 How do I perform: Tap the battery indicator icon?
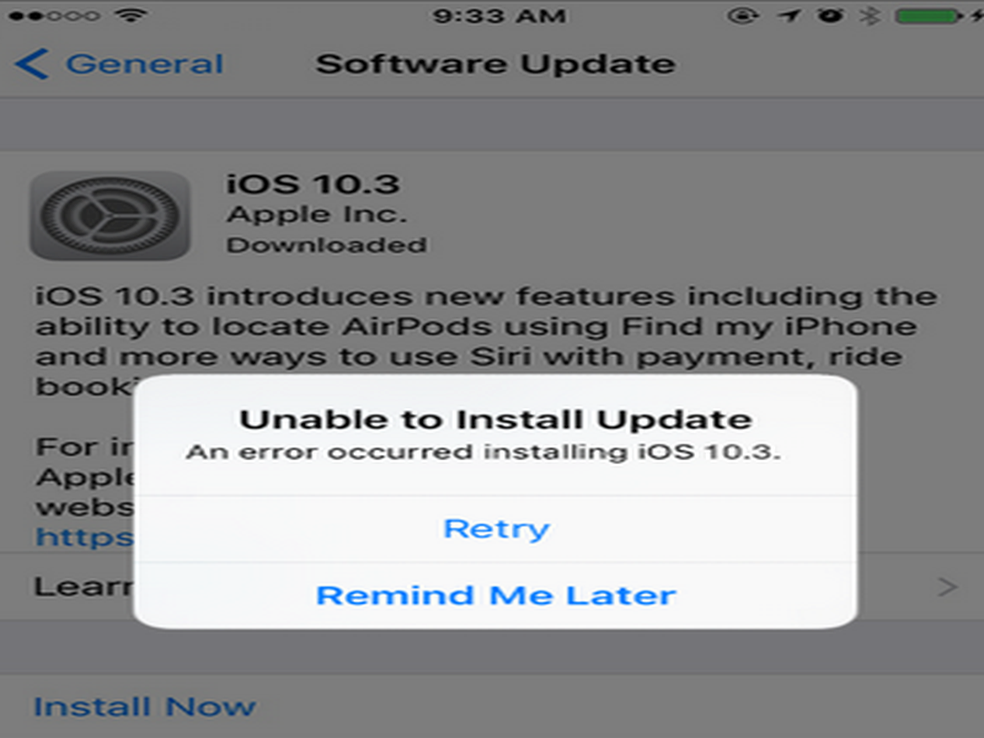[929, 16]
